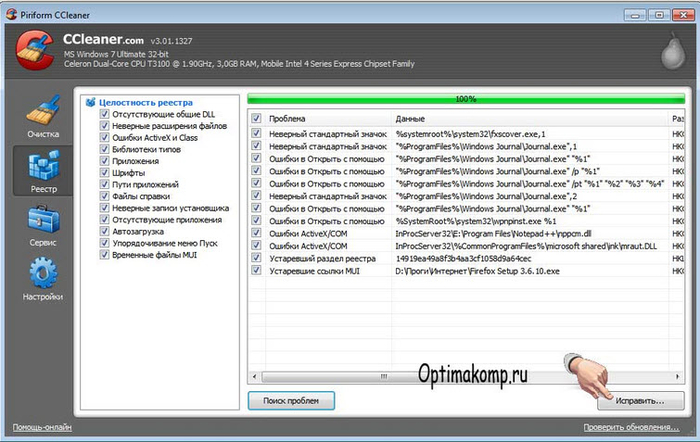Open the Настройки (Options) gear section

[43, 279]
